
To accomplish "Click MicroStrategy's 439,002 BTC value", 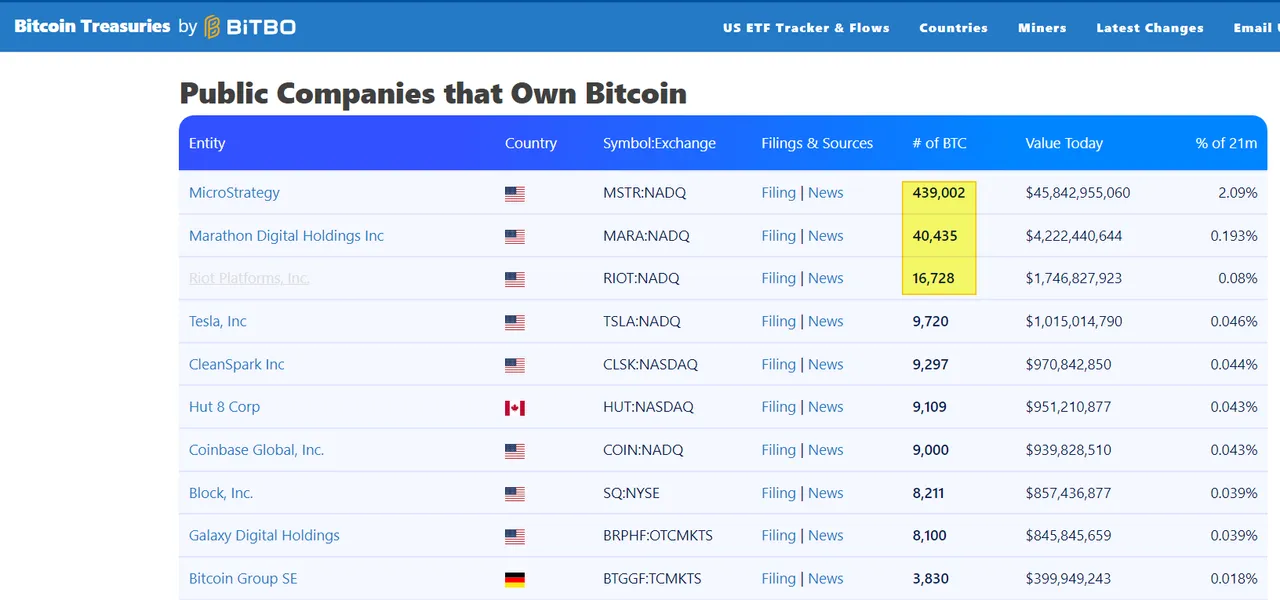I will 939,193.
